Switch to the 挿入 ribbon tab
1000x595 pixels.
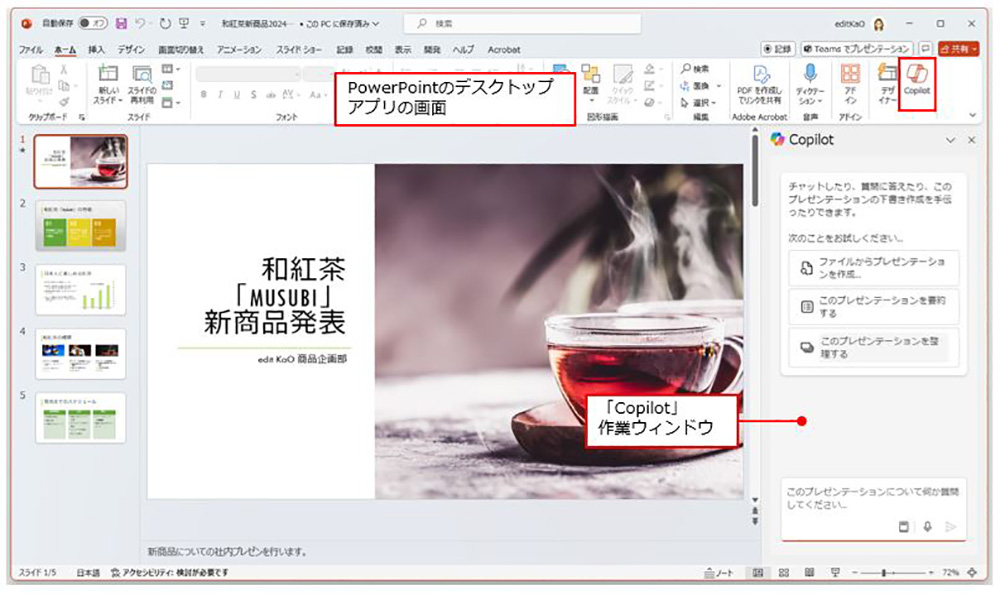click(95, 49)
